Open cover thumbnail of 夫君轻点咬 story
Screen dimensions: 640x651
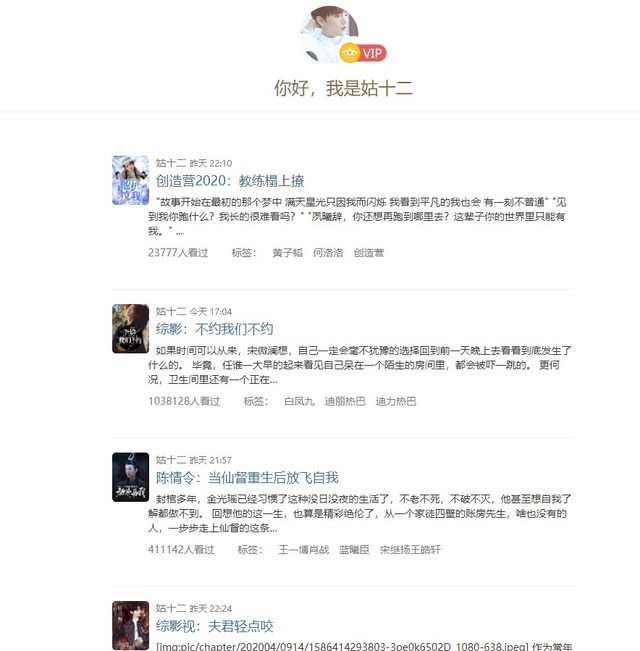[130, 625]
